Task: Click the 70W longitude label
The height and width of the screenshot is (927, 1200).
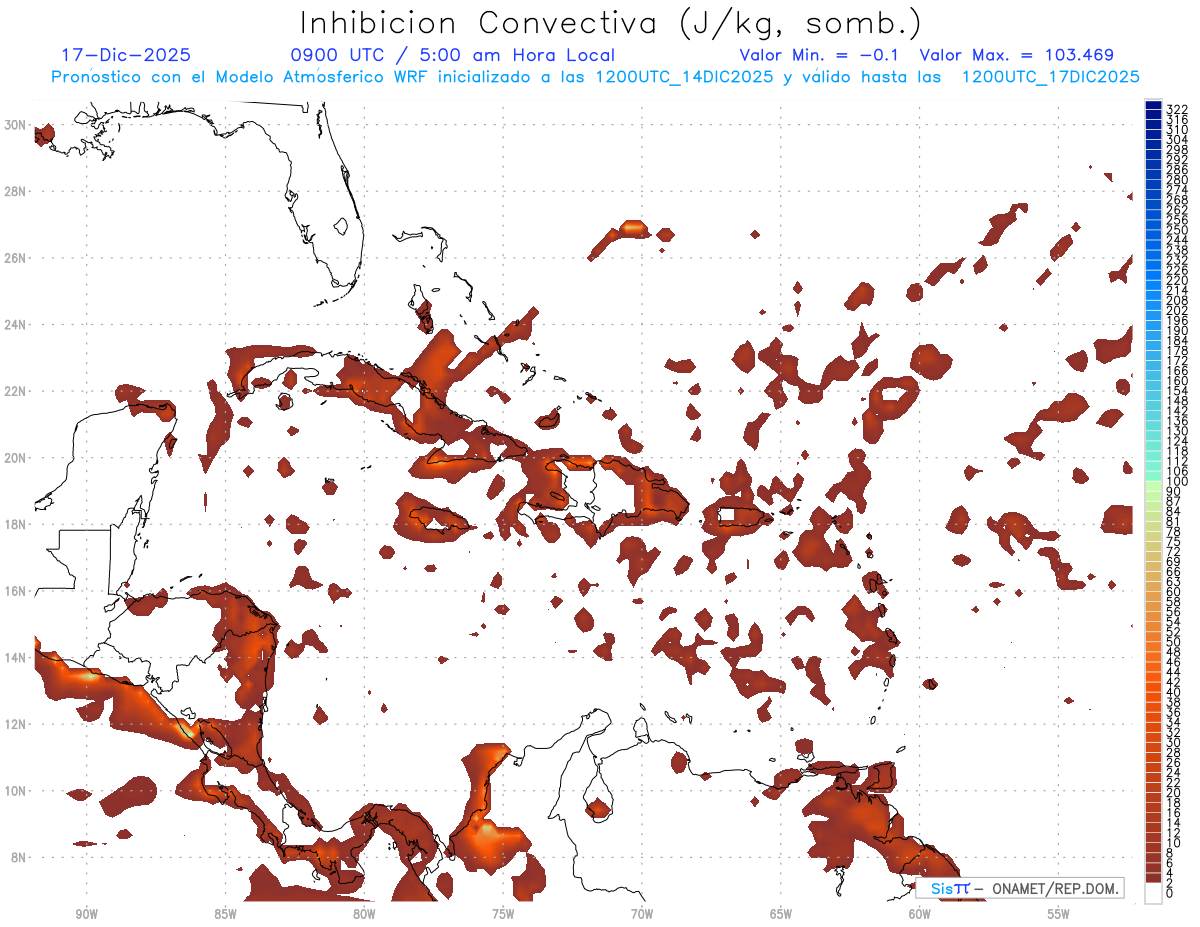Action: point(642,914)
